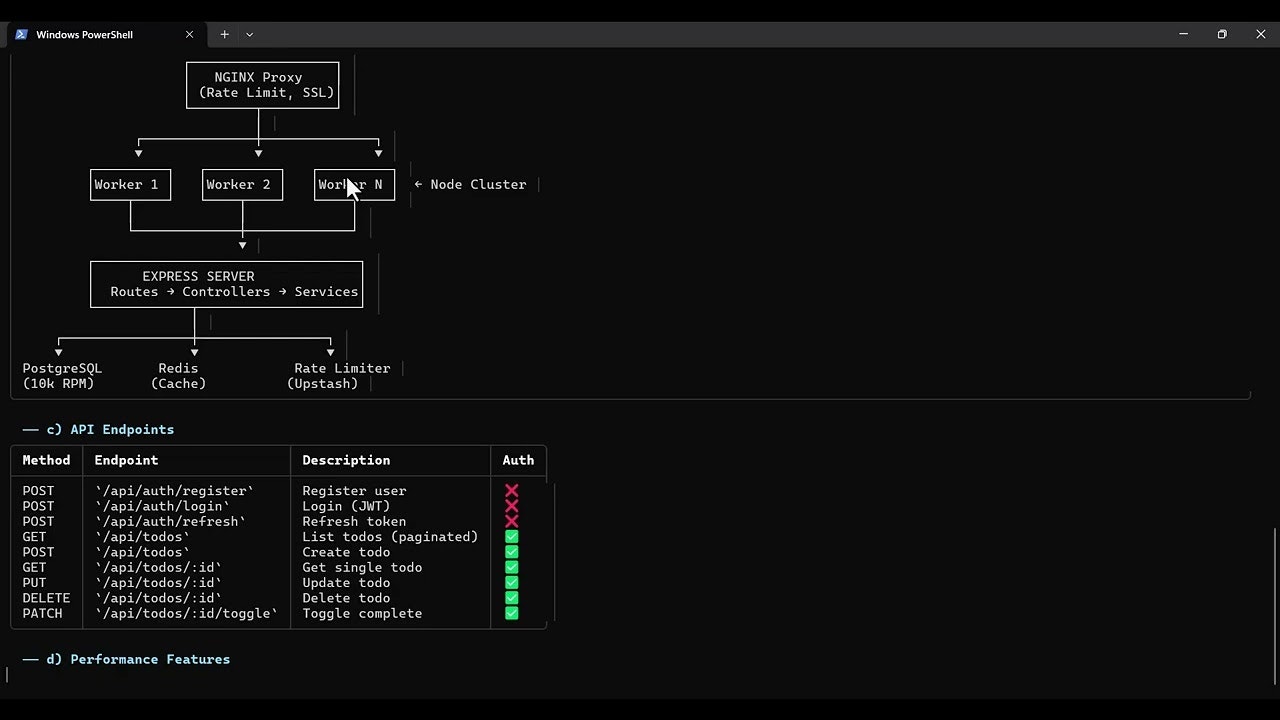Click the "Login (JWT)" description

point(346,506)
